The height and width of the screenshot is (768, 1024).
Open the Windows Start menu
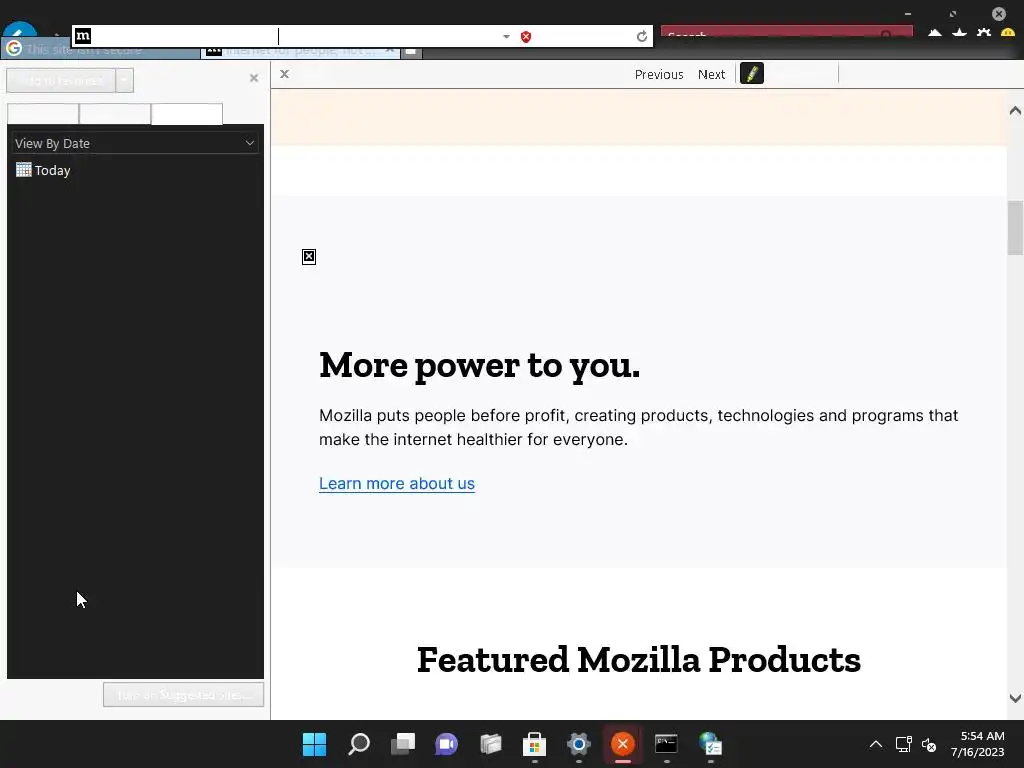pos(314,744)
